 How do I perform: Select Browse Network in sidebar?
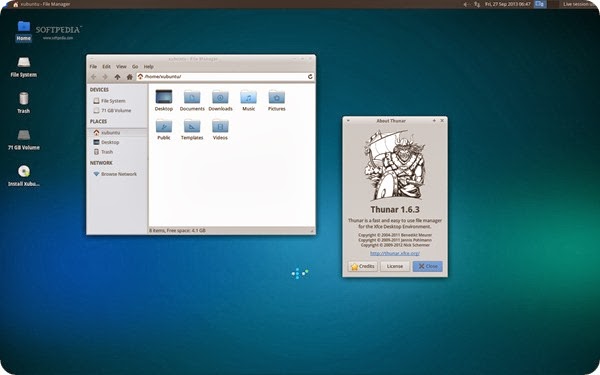click(117, 174)
